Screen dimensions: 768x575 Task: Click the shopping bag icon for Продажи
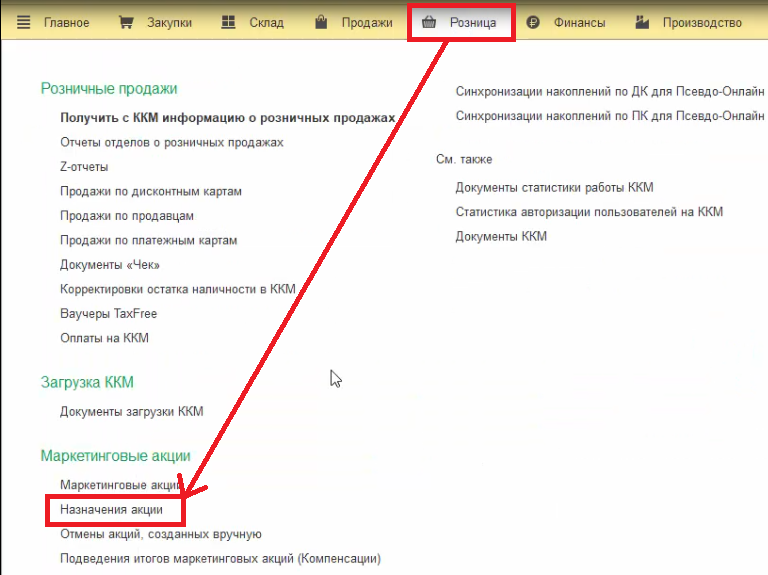[x=321, y=22]
